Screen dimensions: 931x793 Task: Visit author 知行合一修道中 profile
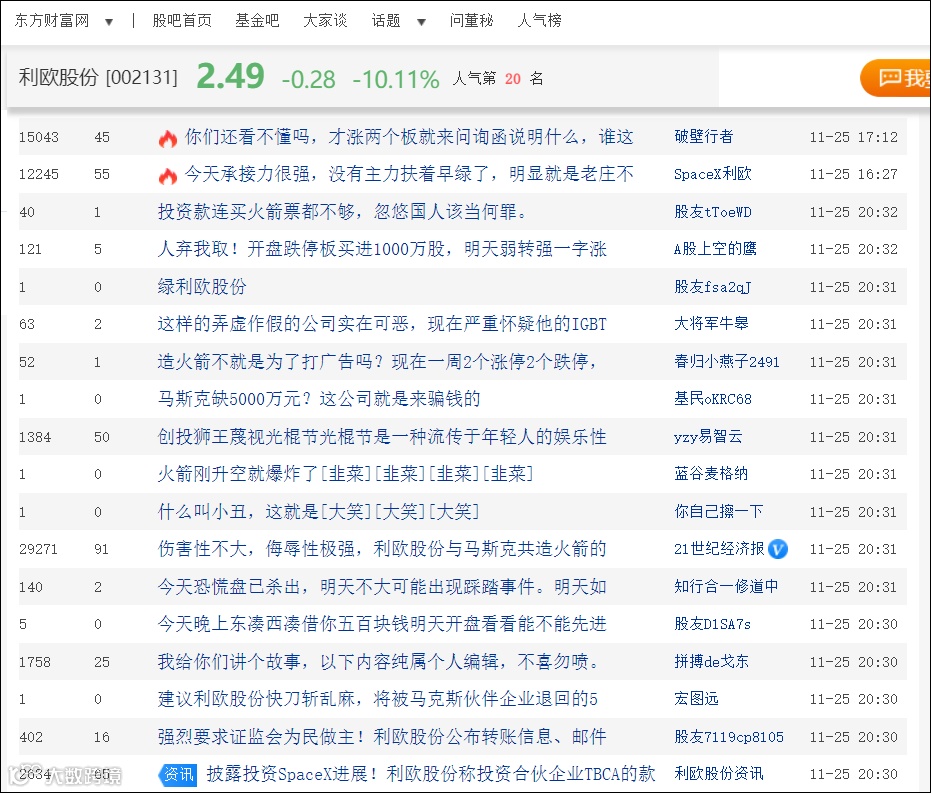pos(726,586)
